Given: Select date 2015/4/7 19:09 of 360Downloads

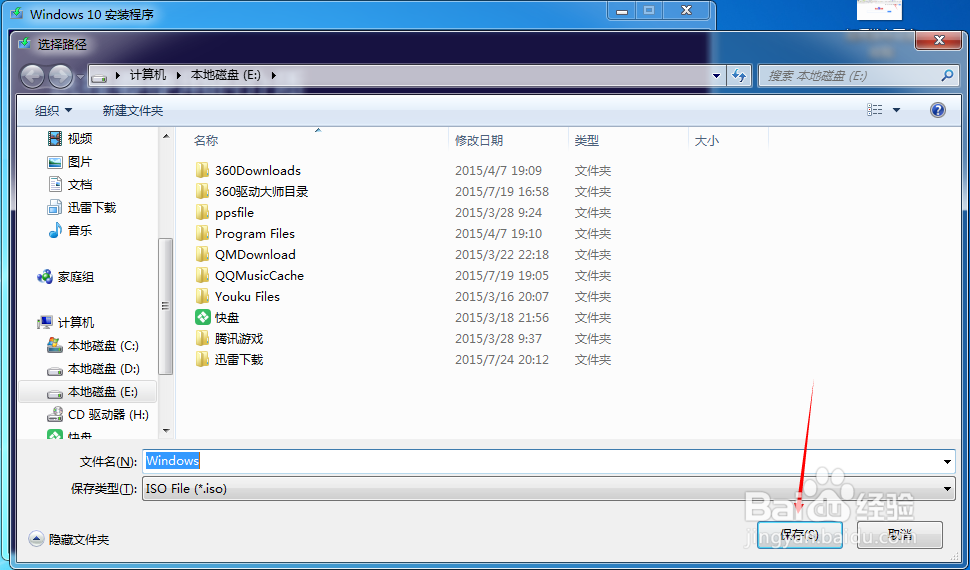Looking at the screenshot, I should click(499, 170).
